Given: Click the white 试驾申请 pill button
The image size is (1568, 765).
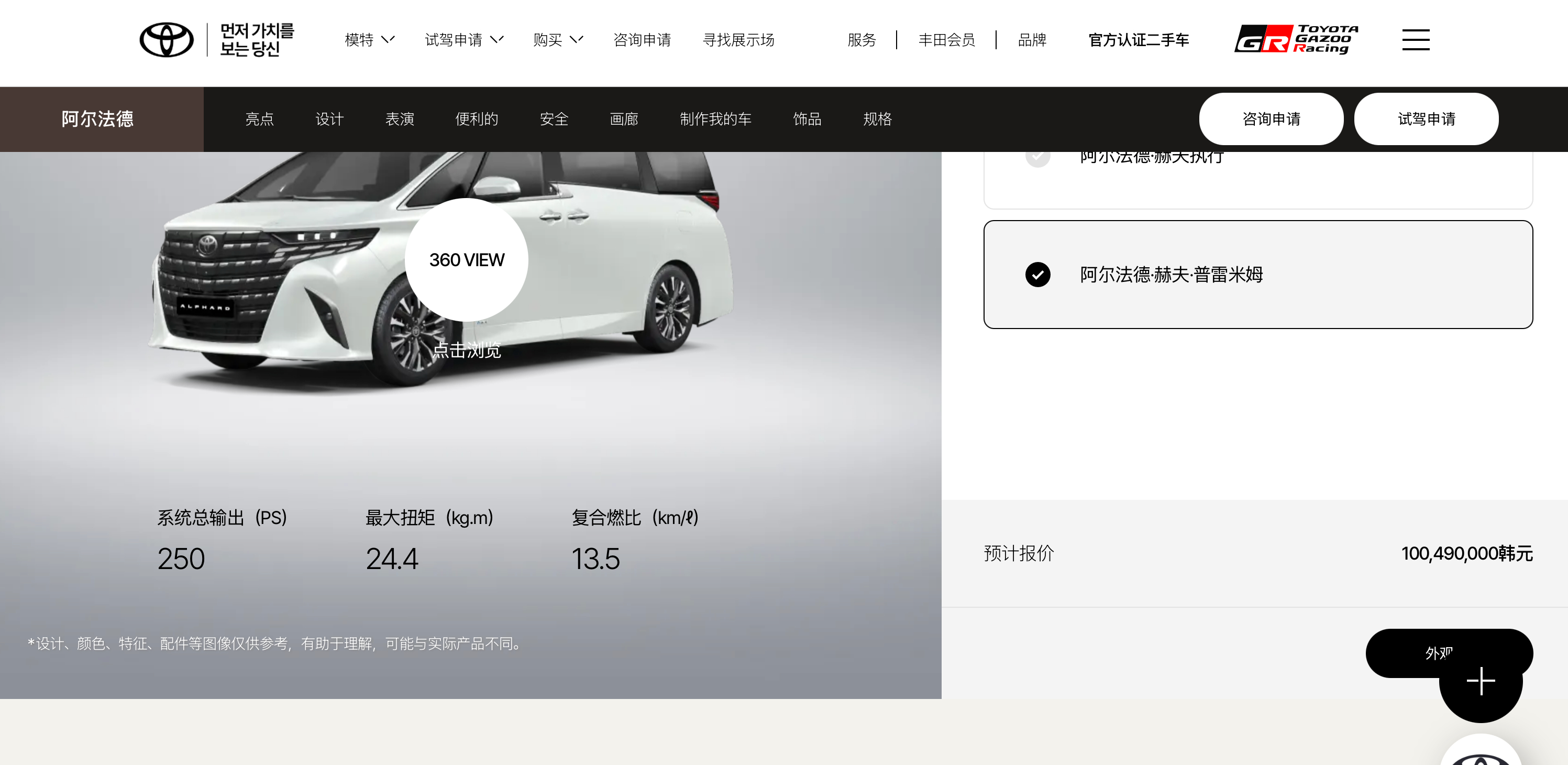Looking at the screenshot, I should (1426, 119).
